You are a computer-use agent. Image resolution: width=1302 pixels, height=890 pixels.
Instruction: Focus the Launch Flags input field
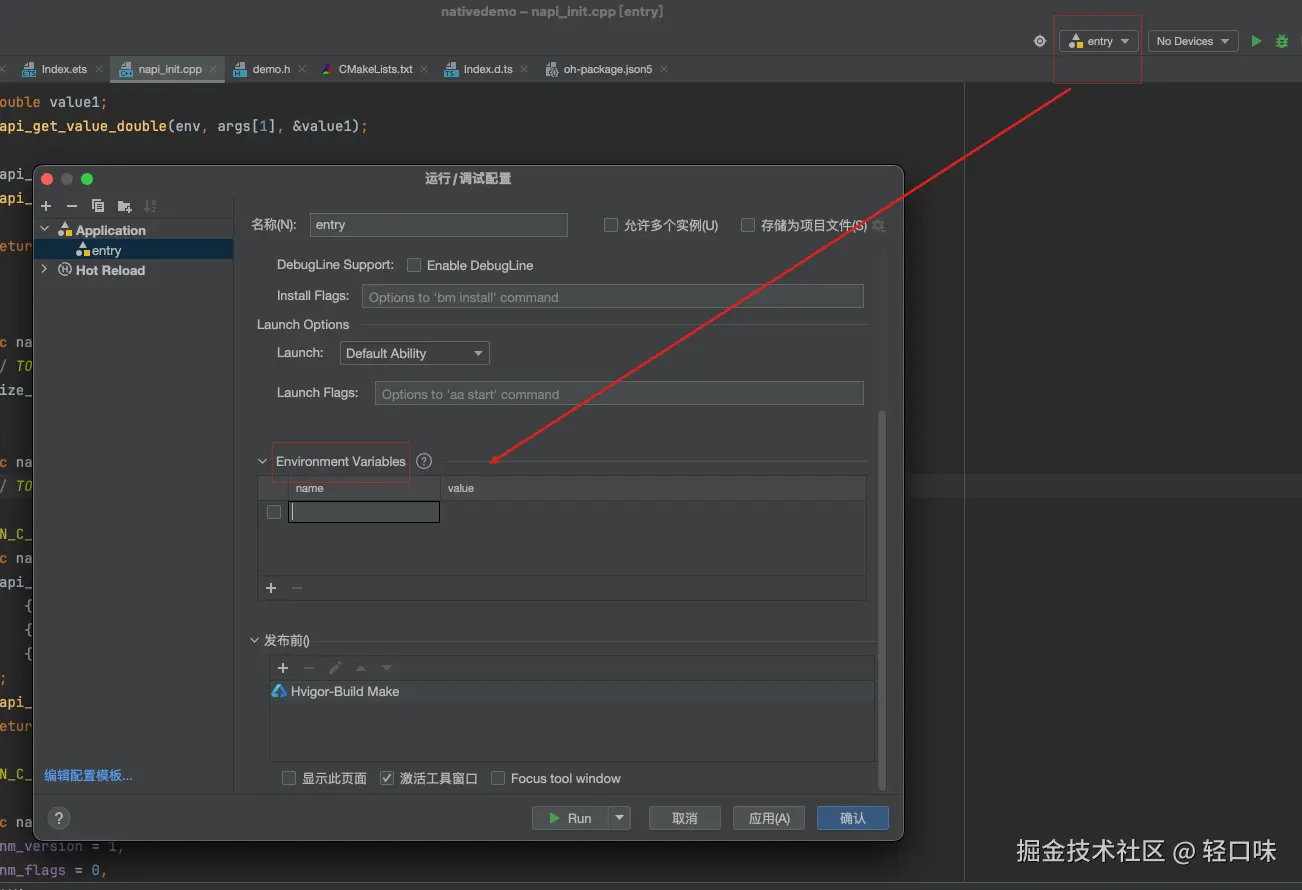[x=619, y=393]
